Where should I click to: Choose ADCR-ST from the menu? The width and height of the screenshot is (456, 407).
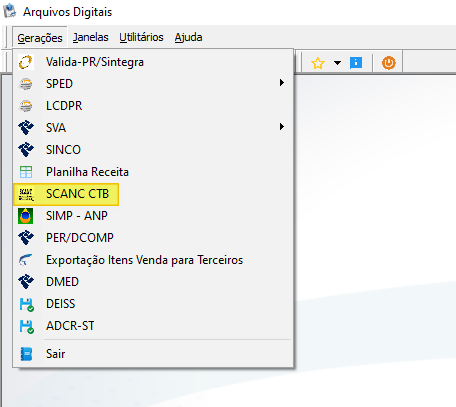point(153,326)
